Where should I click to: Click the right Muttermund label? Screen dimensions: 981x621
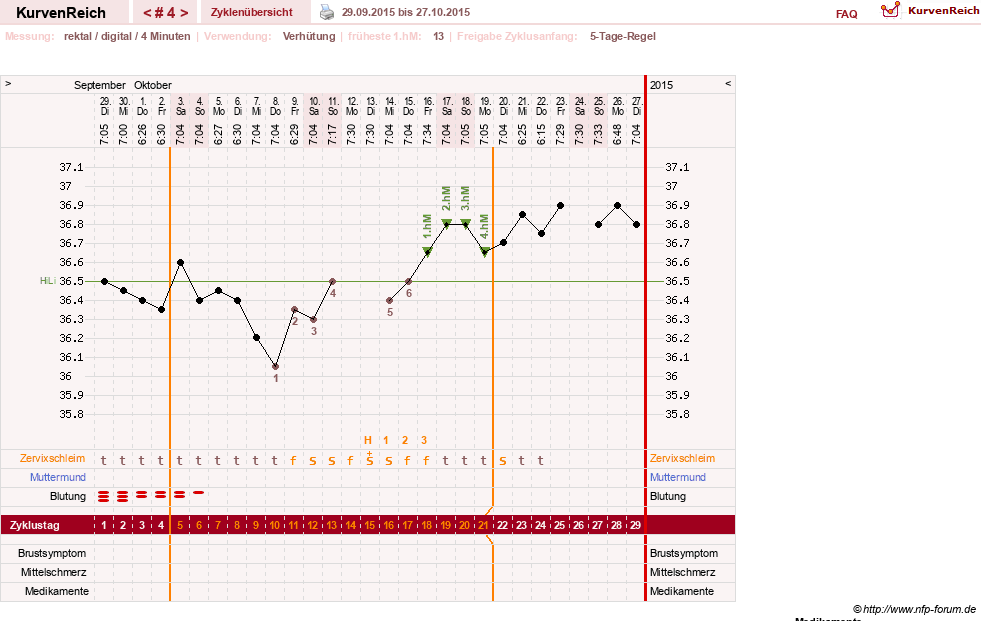678,477
